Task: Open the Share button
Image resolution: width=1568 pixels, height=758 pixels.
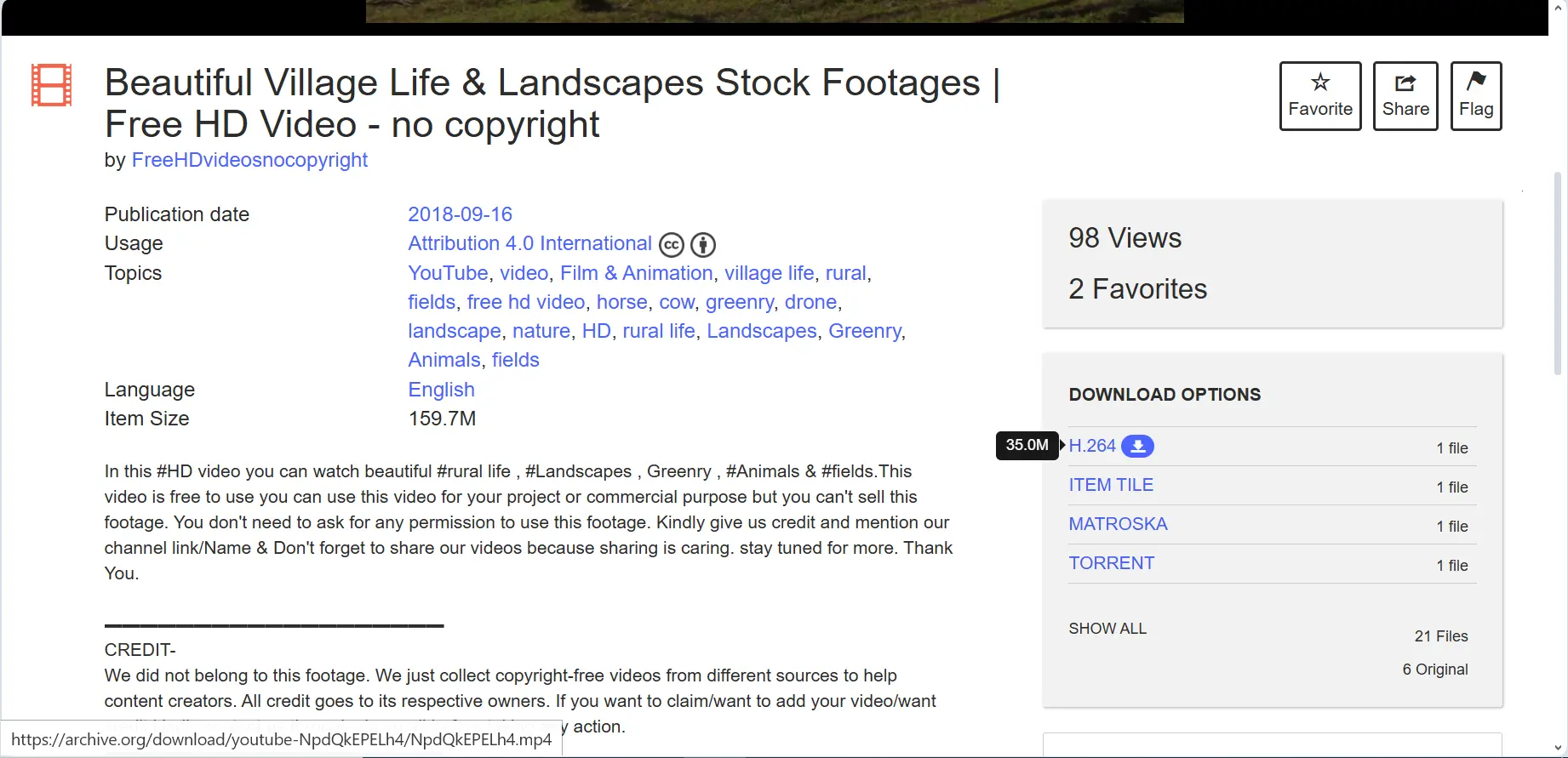Action: click(1405, 96)
